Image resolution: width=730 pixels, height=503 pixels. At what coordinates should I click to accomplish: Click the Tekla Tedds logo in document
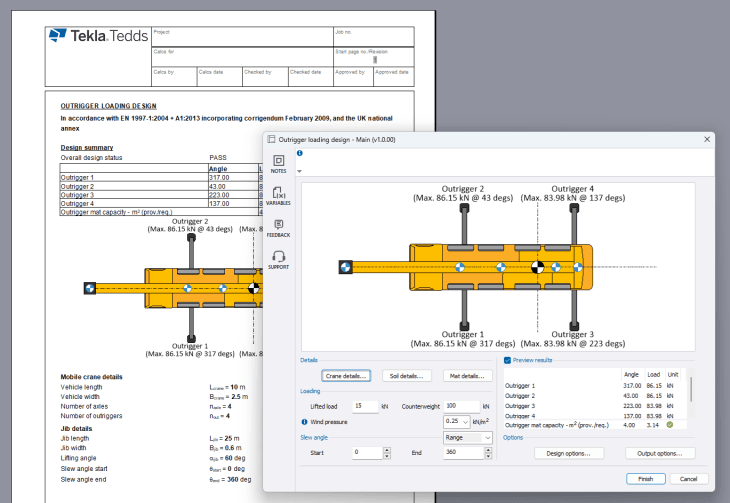point(98,36)
